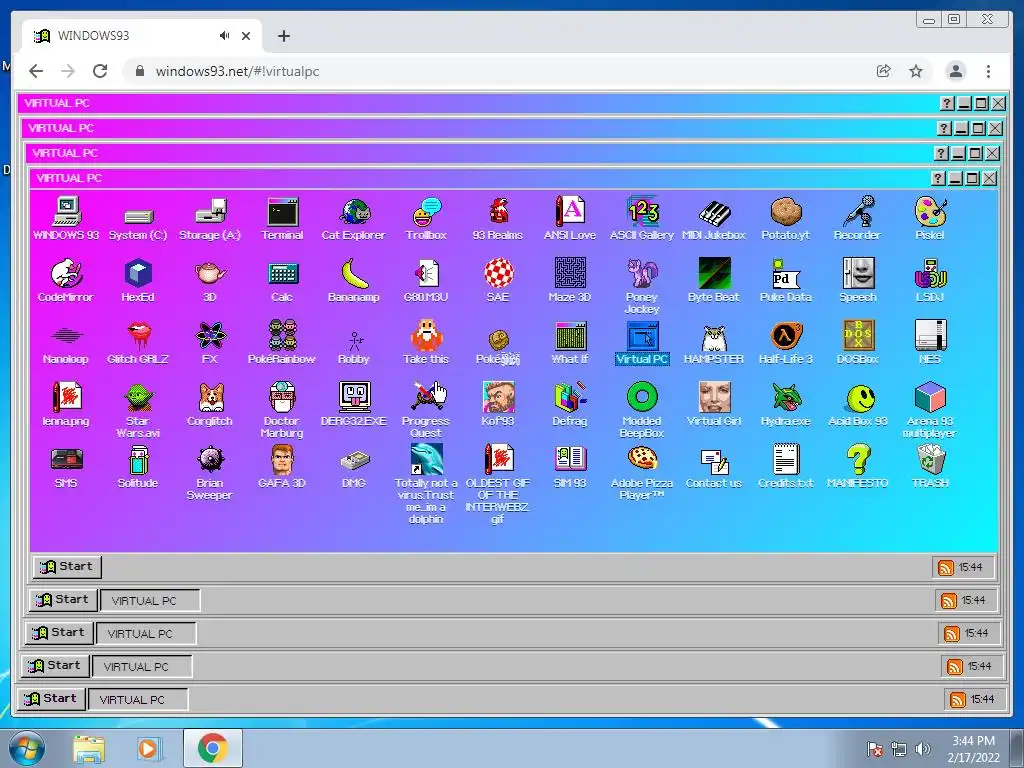Screen dimensions: 1024x768
Task: Select VIRTUAL PC task in bottom taskbar
Action: tap(138, 699)
